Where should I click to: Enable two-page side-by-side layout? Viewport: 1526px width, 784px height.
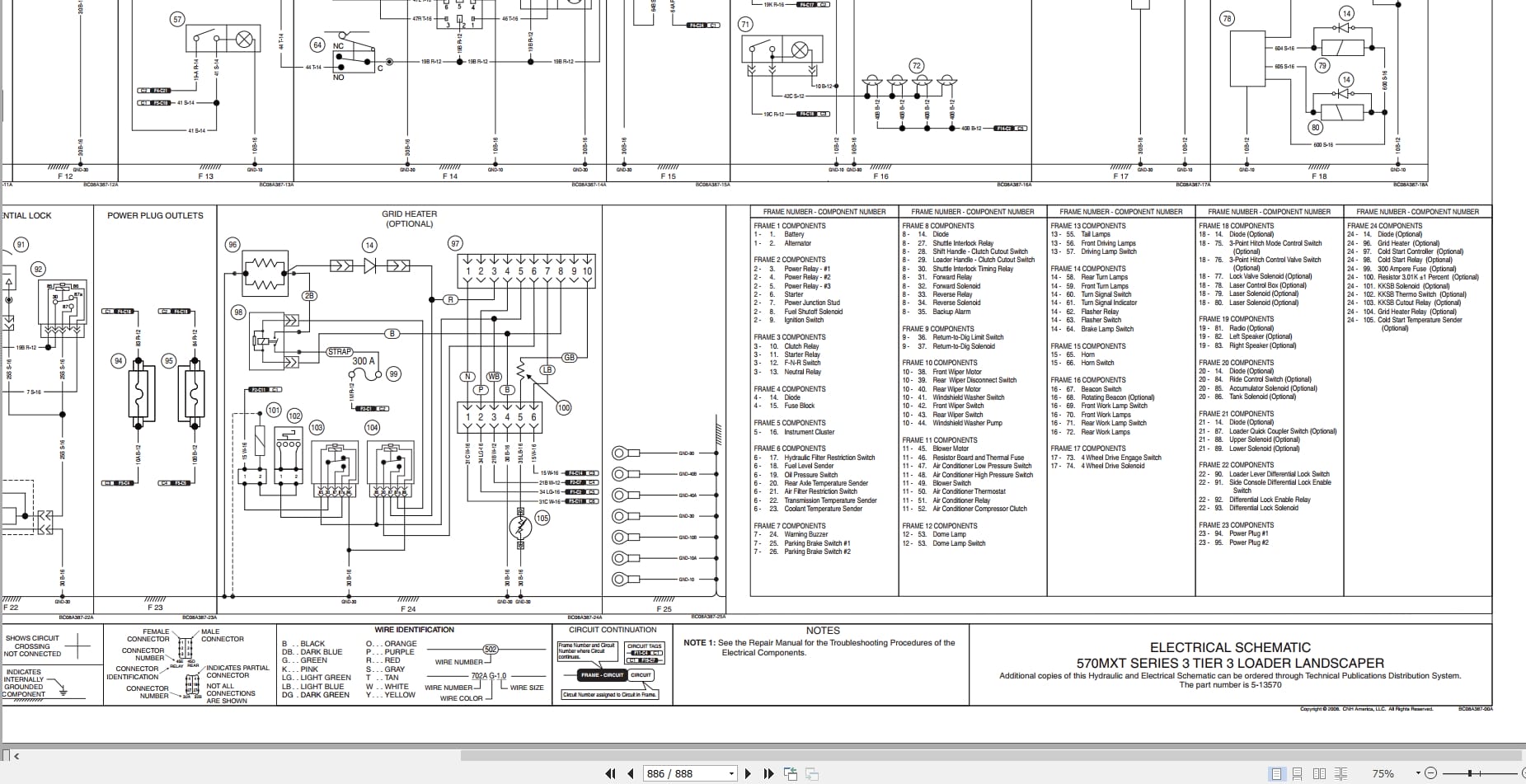pyautogui.click(x=1320, y=774)
